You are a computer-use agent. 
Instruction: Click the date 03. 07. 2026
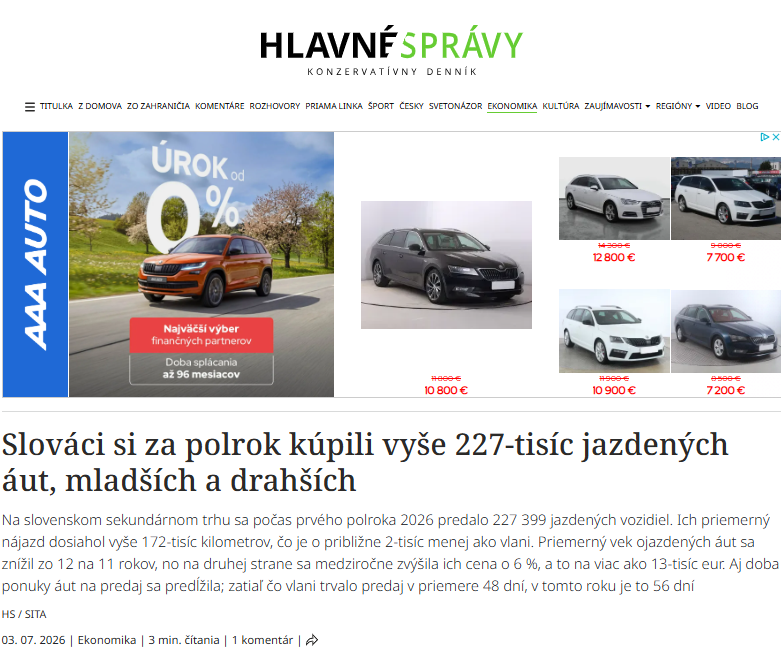[x=33, y=640]
